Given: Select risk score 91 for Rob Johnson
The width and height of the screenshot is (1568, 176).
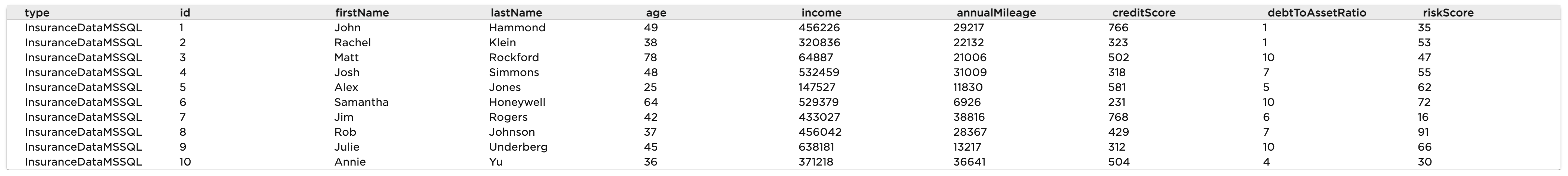Looking at the screenshot, I should click(x=1424, y=132).
